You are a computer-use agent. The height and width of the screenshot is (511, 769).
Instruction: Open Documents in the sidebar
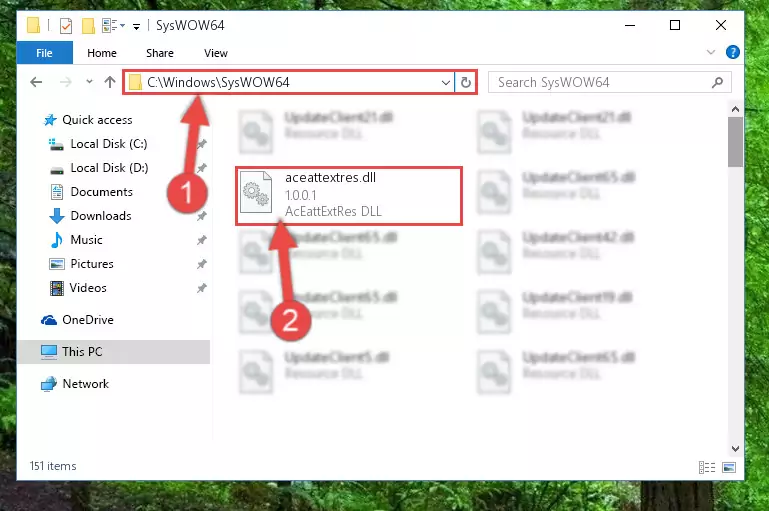[92, 192]
